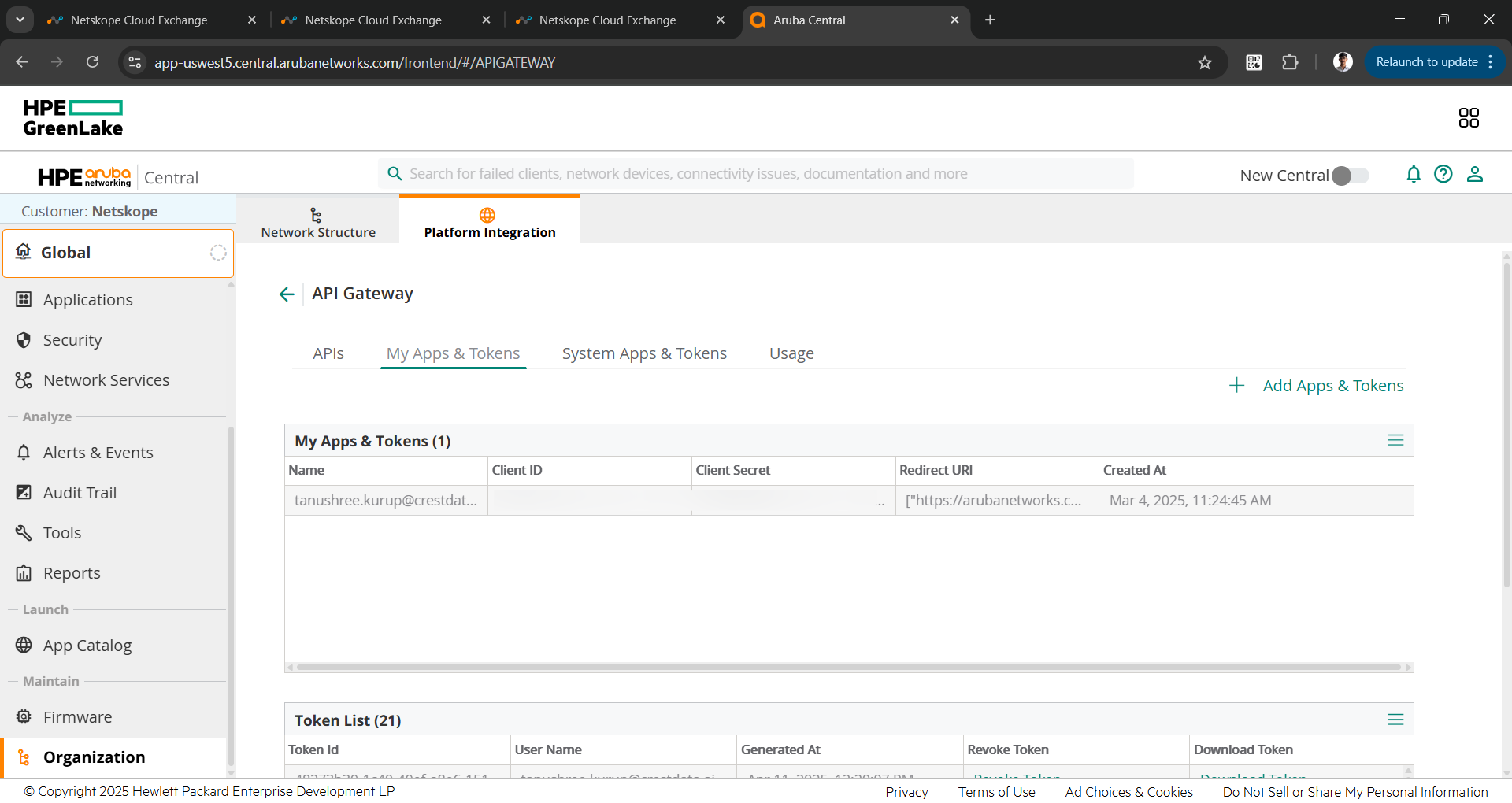This screenshot has height=803, width=1512.
Task: Click the Global home icon
Action: (x=24, y=251)
